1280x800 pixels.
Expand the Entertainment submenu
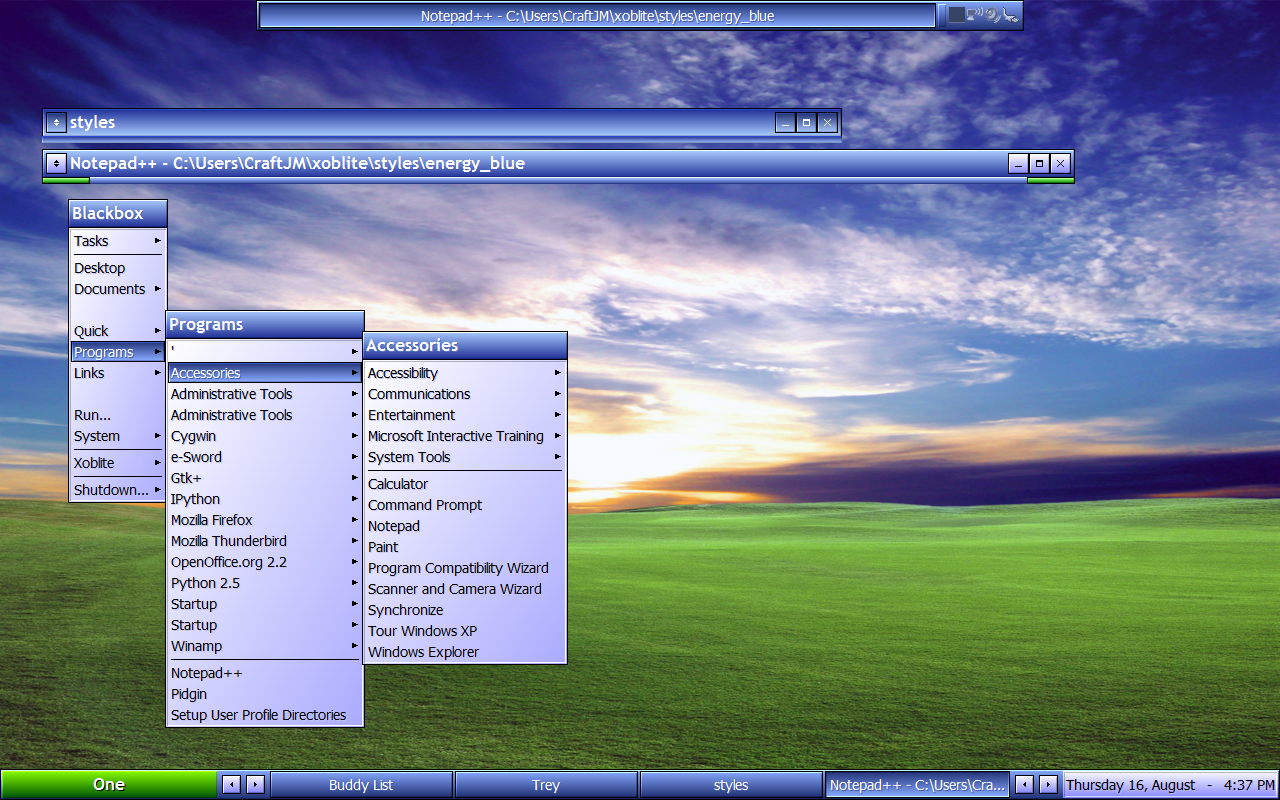(x=465, y=415)
